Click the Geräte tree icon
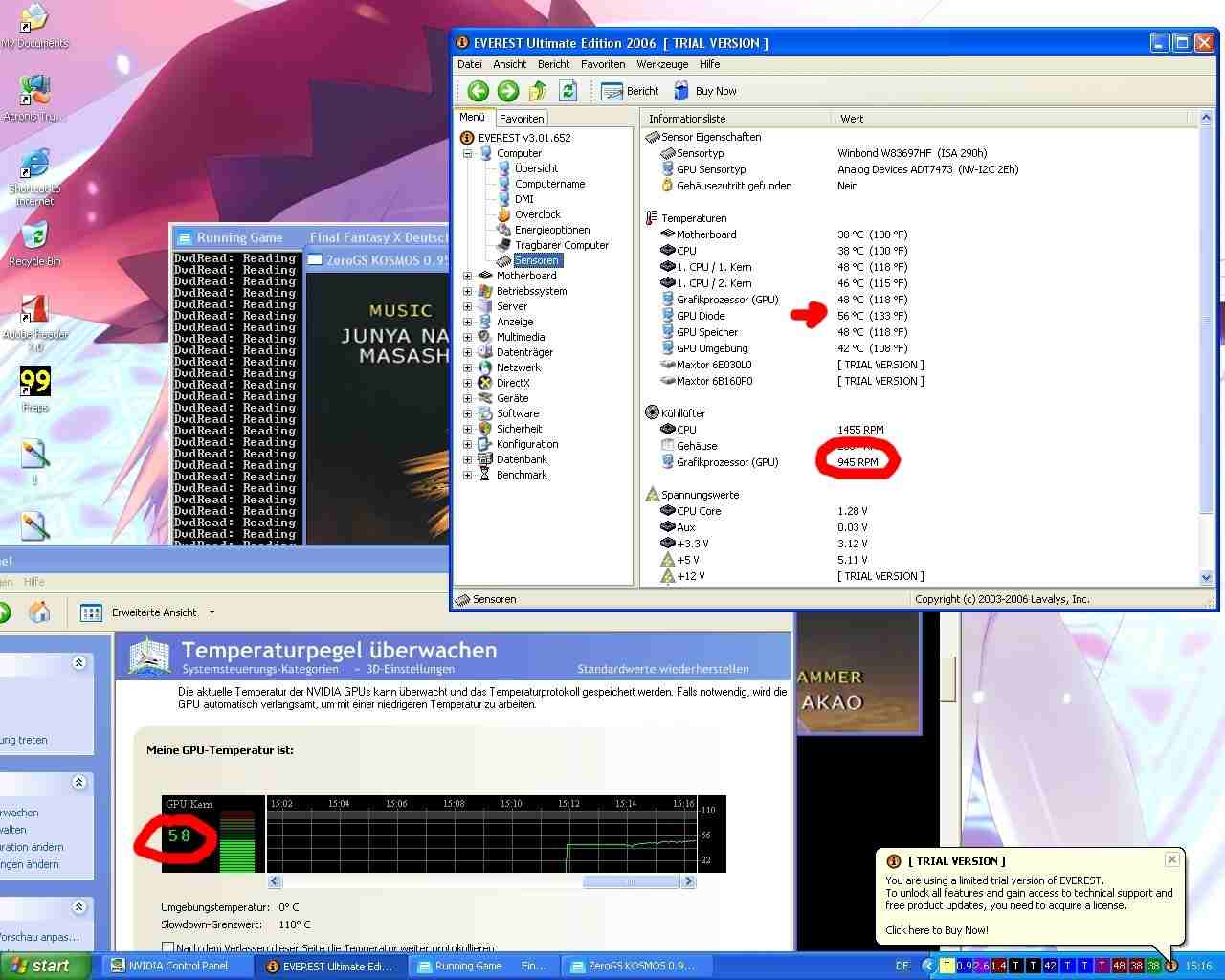1225x980 pixels. tap(485, 398)
